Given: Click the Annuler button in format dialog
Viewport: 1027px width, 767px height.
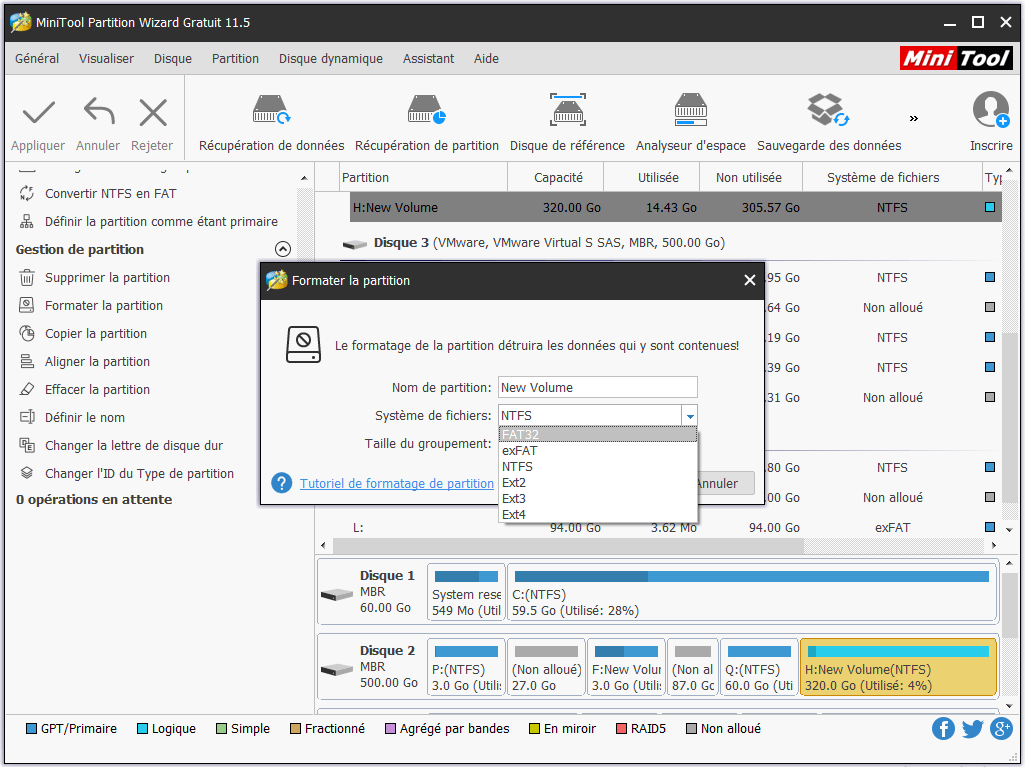Looking at the screenshot, I should [x=726, y=483].
